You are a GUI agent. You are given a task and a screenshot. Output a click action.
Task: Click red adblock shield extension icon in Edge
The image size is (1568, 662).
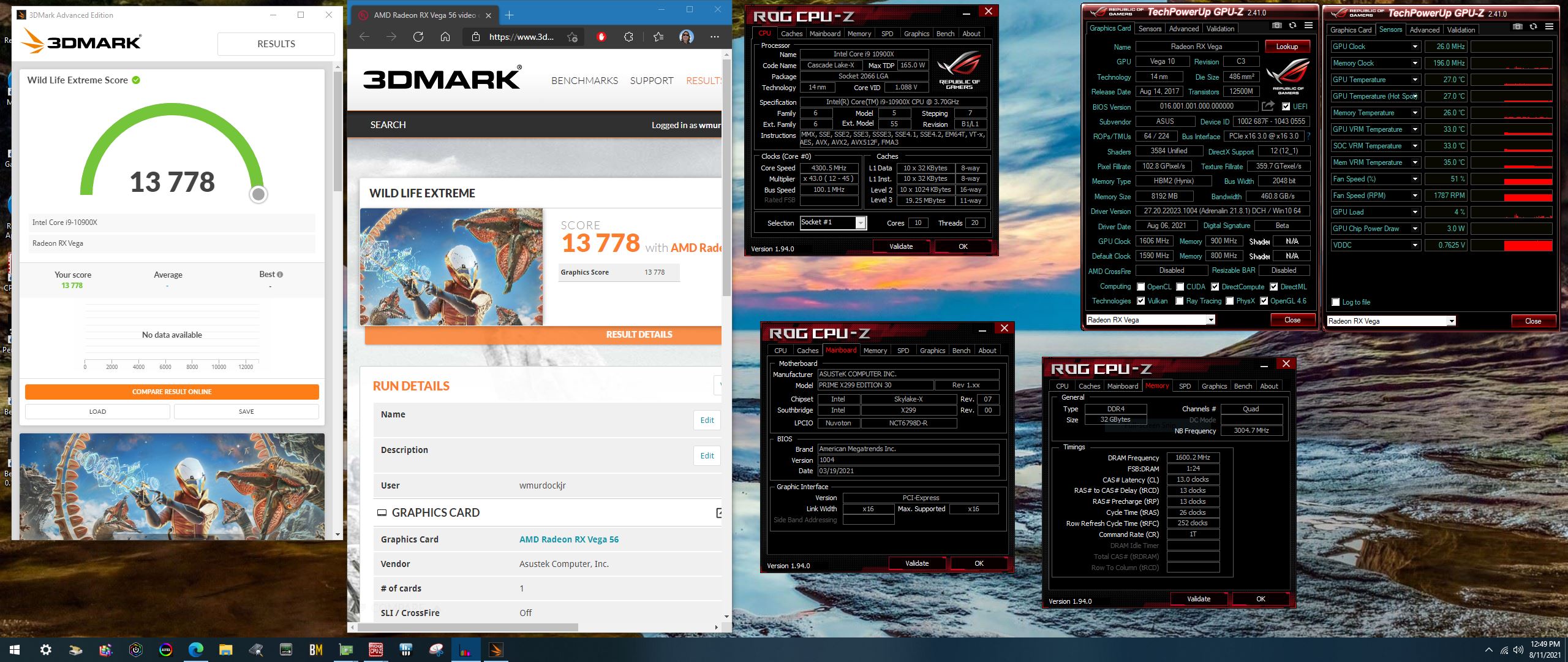click(x=601, y=37)
